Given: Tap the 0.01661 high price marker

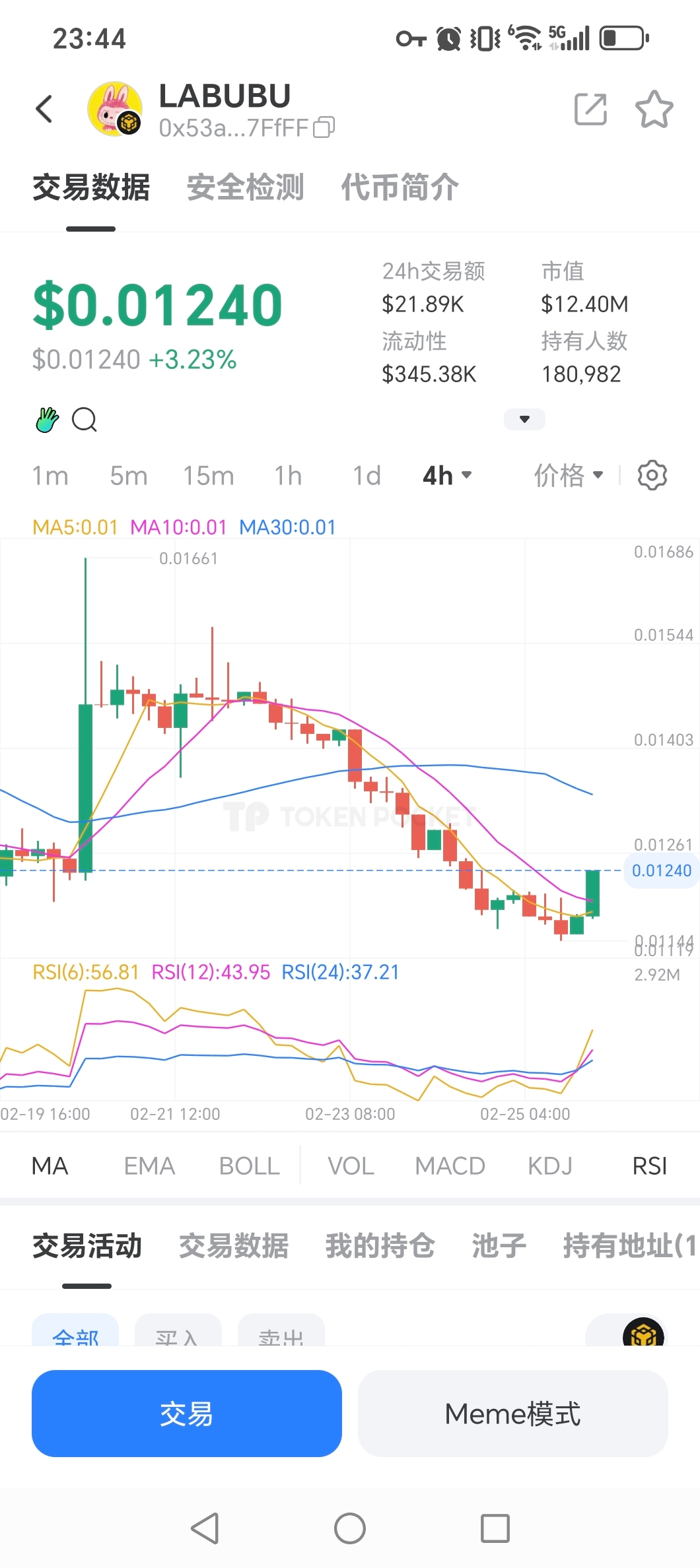Looking at the screenshot, I should (x=188, y=558).
